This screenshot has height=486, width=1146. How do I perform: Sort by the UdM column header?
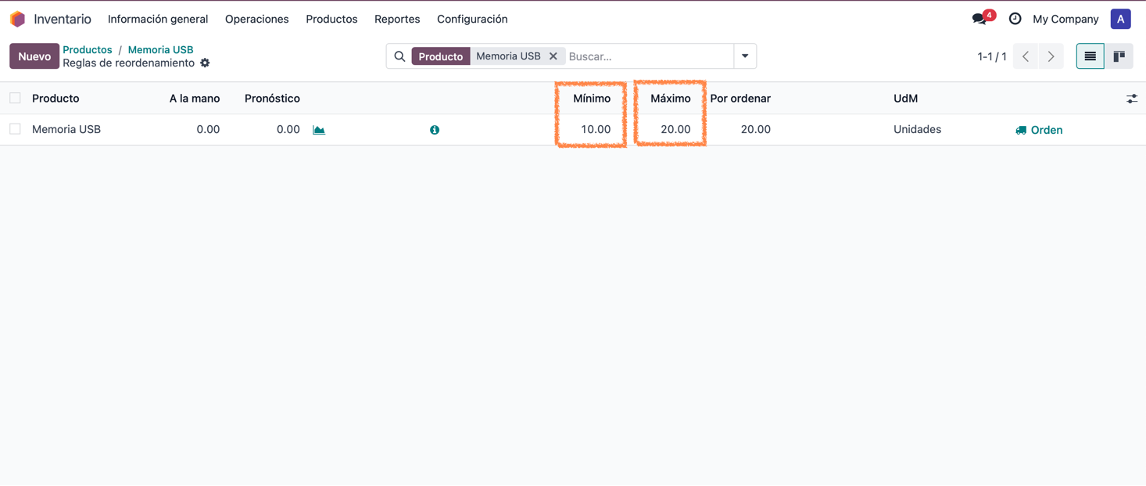coord(906,99)
